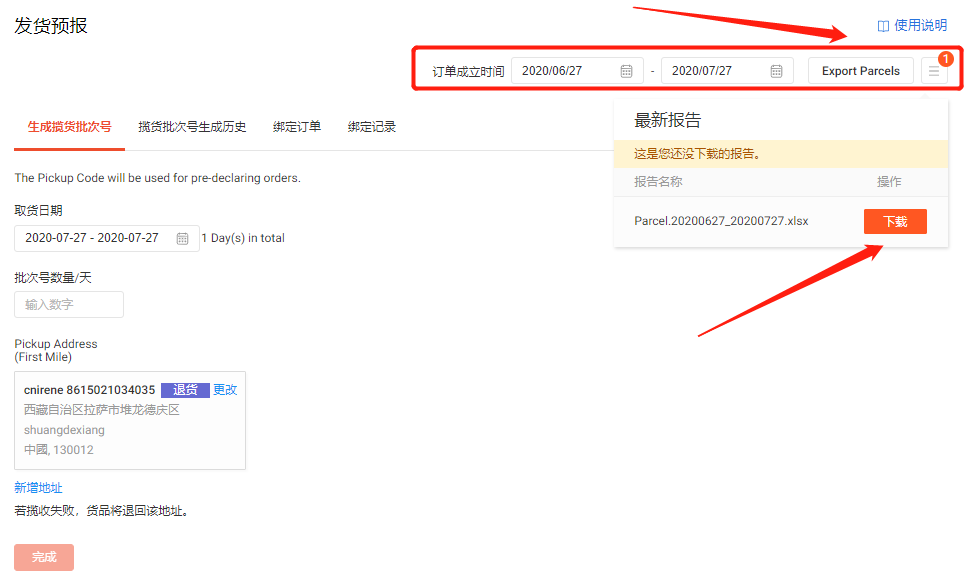The height and width of the screenshot is (581, 965).
Task: Open calendar icon in start date 2020/06/27 field
Action: click(626, 71)
